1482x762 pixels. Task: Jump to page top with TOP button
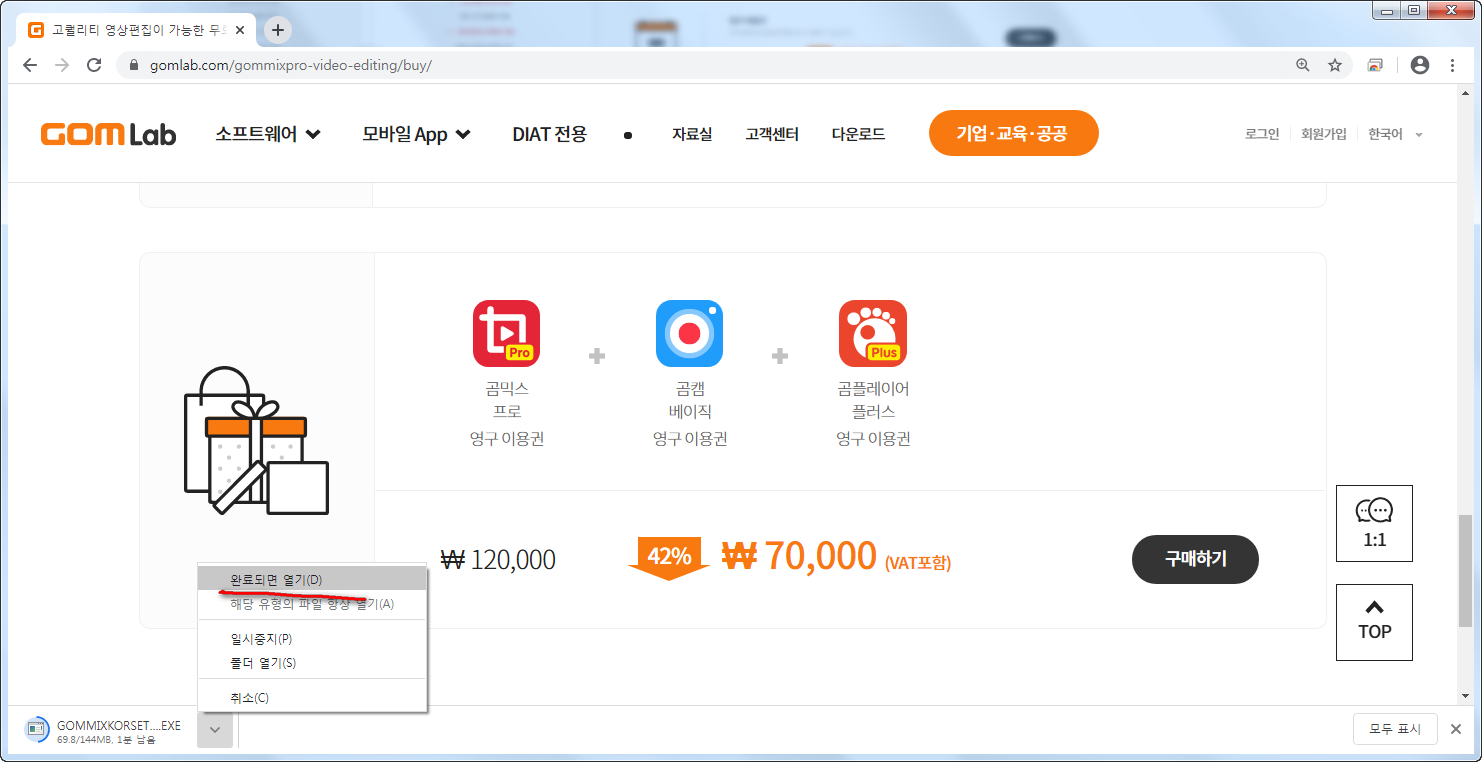coord(1374,622)
